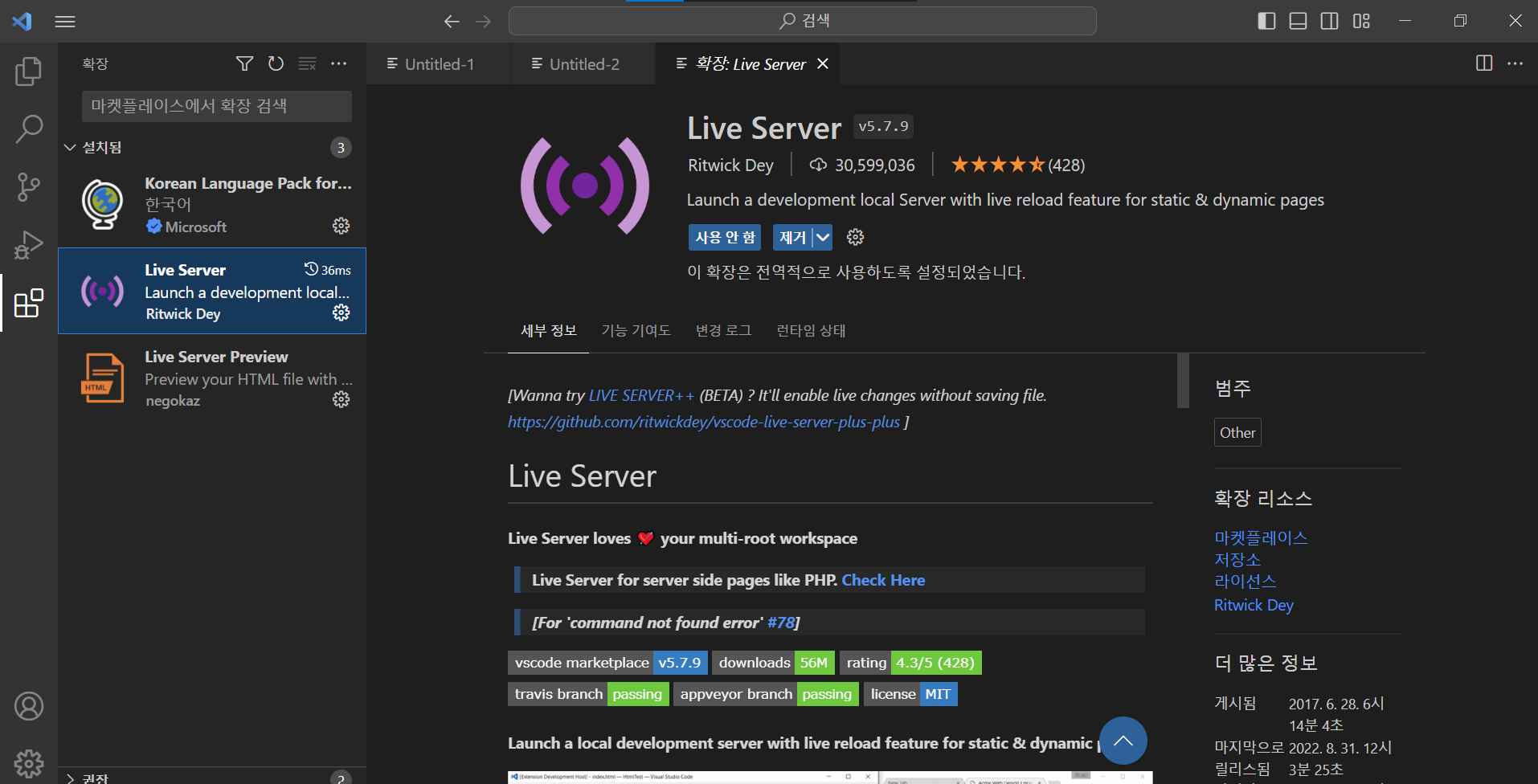Open the vscode-live-server-plus-plus GitHub URL
The width and height of the screenshot is (1538, 784).
(704, 422)
